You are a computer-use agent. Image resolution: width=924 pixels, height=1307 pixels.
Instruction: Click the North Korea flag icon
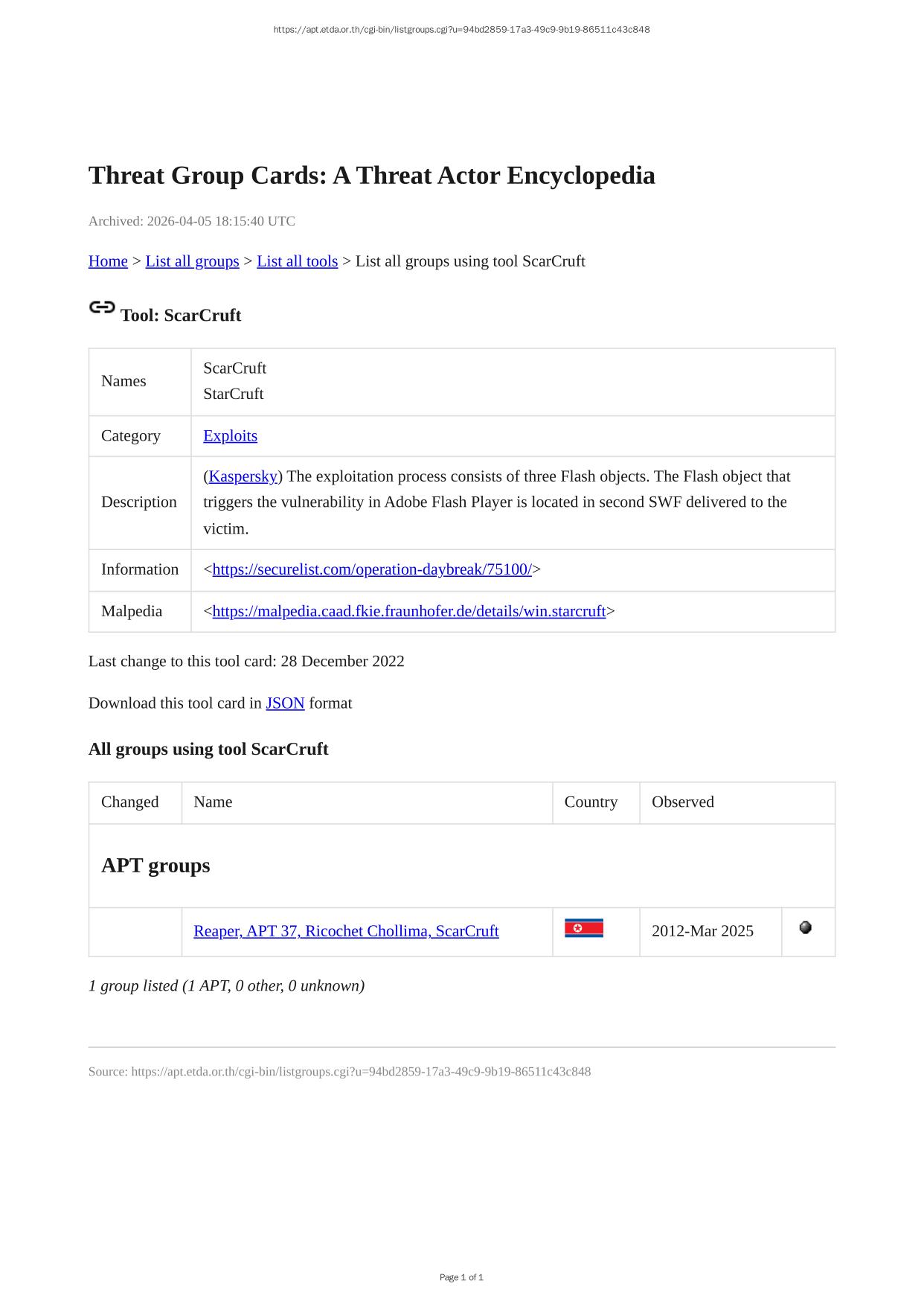(583, 928)
